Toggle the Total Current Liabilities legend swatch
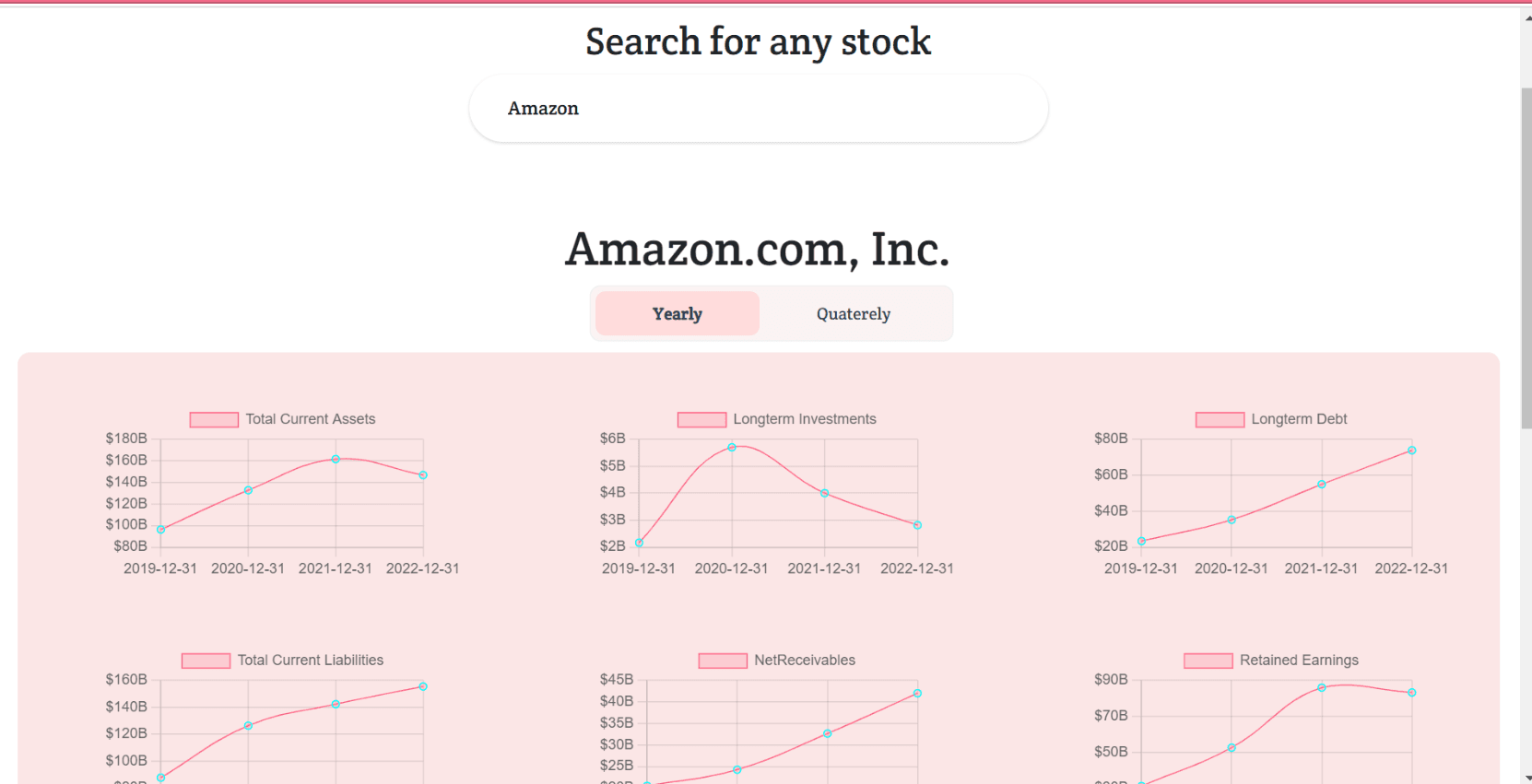This screenshot has height=784, width=1532. pos(206,661)
